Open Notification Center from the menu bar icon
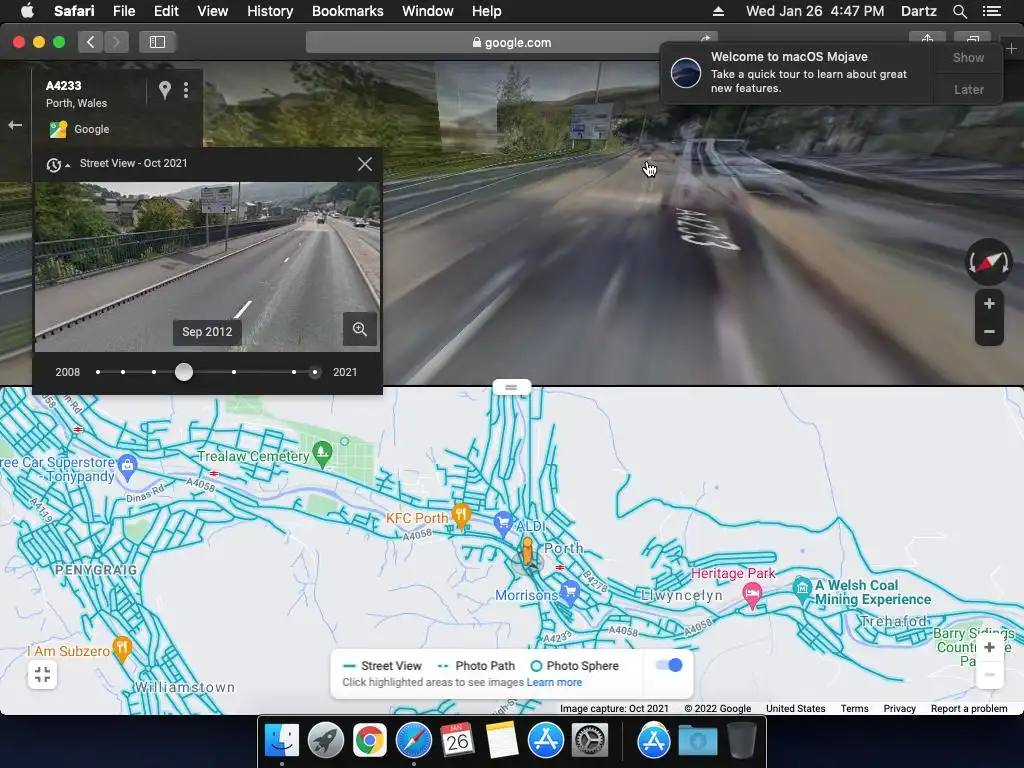The width and height of the screenshot is (1024, 768). pos(991,11)
